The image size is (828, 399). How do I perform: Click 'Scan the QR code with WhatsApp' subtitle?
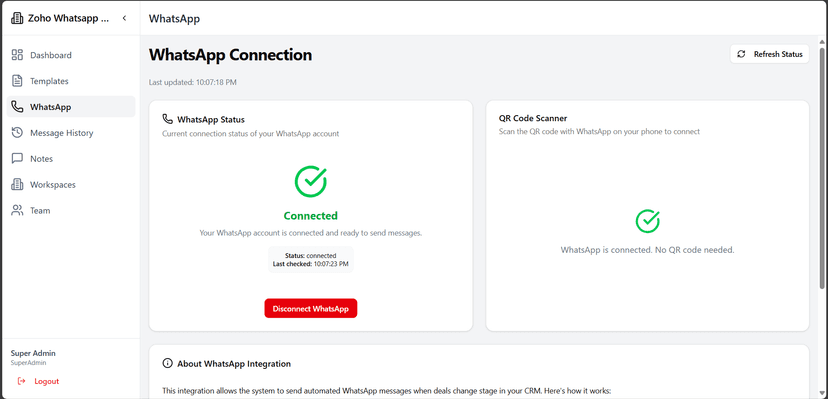click(x=599, y=131)
